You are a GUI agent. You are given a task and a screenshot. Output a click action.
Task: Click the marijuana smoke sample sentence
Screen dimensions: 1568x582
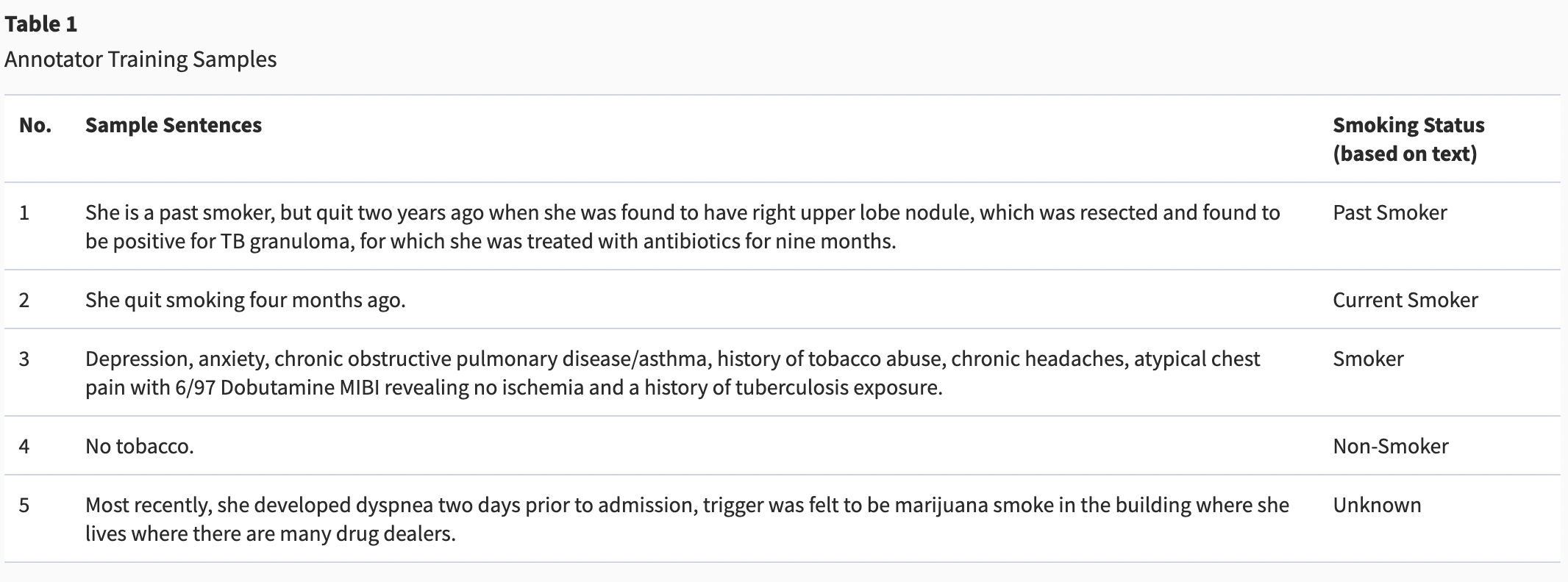[x=687, y=519]
